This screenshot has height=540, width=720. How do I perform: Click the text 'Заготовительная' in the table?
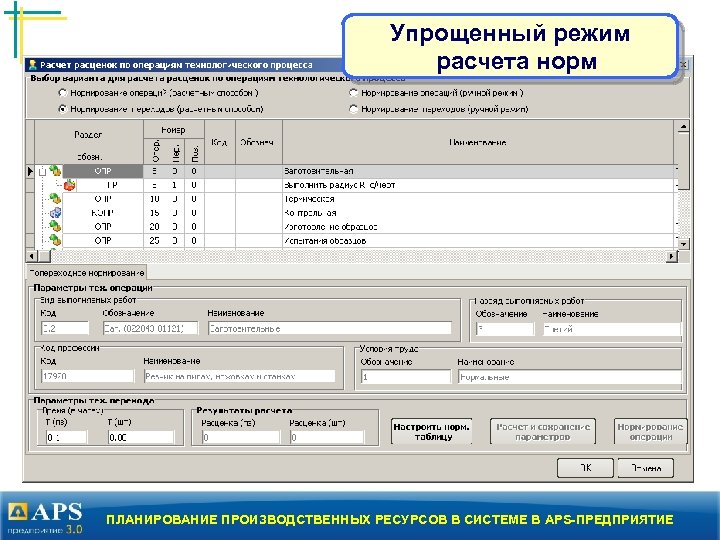[x=319, y=171]
